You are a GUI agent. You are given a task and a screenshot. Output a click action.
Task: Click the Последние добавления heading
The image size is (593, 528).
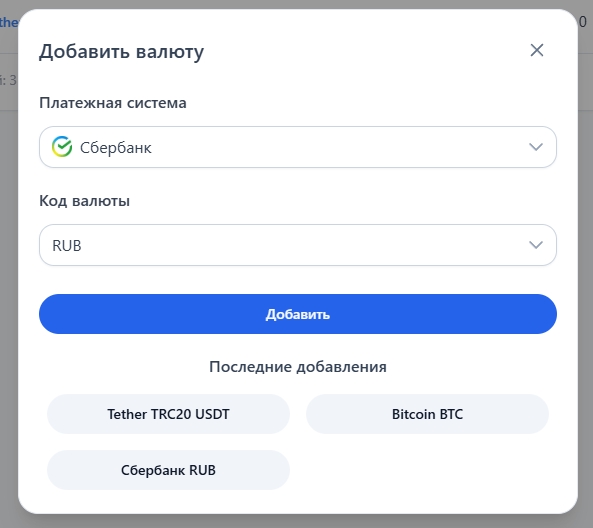click(x=298, y=366)
